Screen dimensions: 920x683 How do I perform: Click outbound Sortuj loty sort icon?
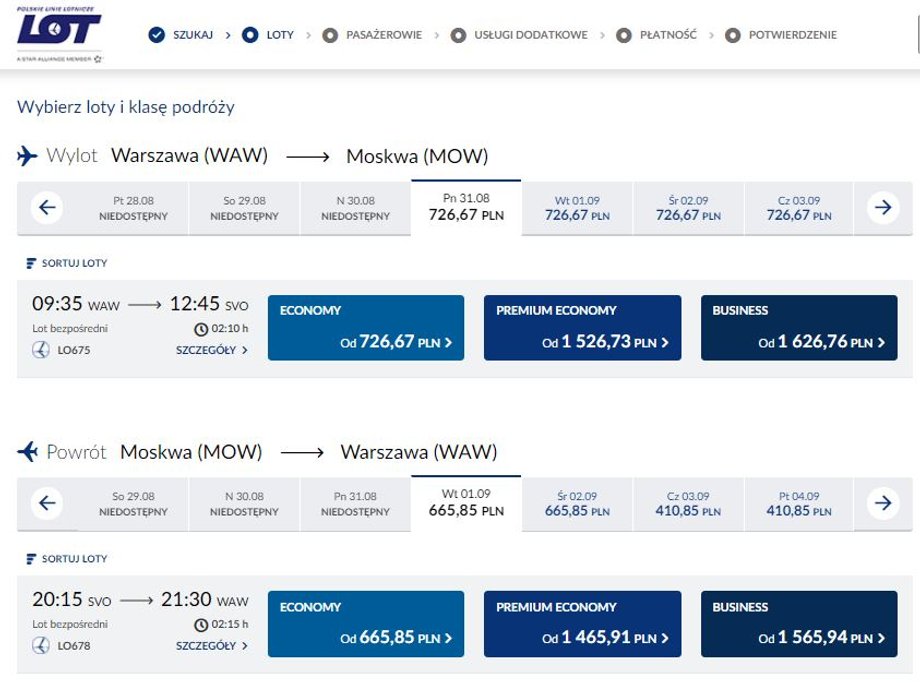tap(31, 263)
